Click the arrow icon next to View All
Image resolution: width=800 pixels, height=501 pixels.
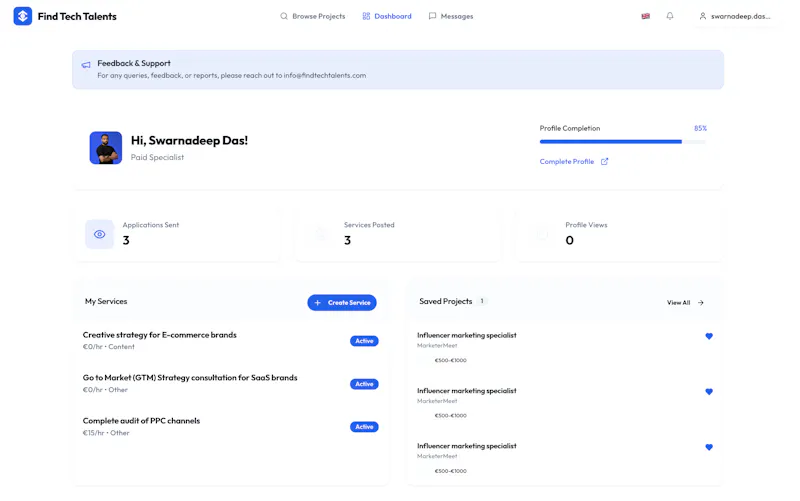click(701, 303)
